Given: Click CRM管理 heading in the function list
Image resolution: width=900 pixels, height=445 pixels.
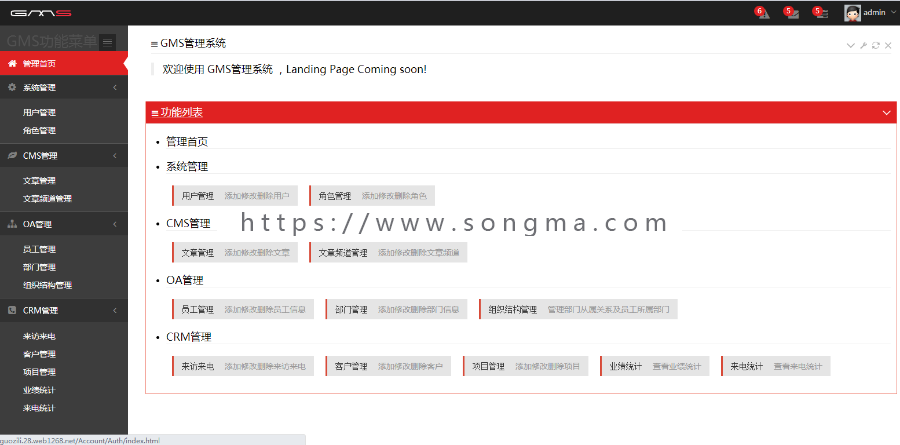Looking at the screenshot, I should (189, 337).
